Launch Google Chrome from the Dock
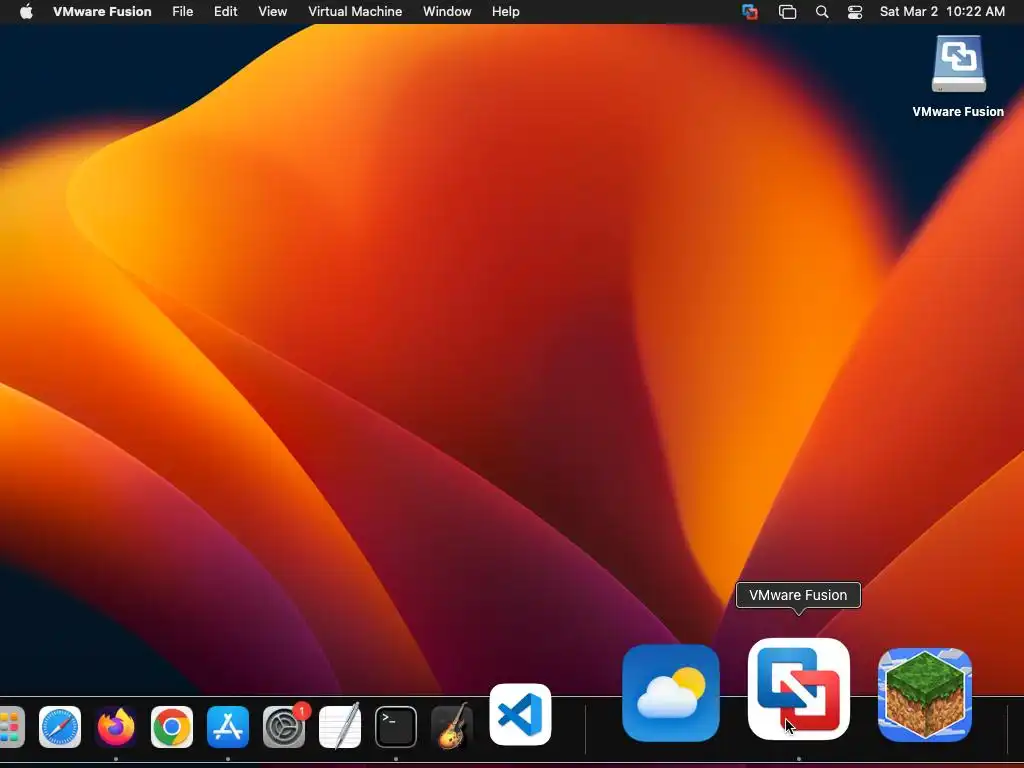The width and height of the screenshot is (1024, 768). 172,726
